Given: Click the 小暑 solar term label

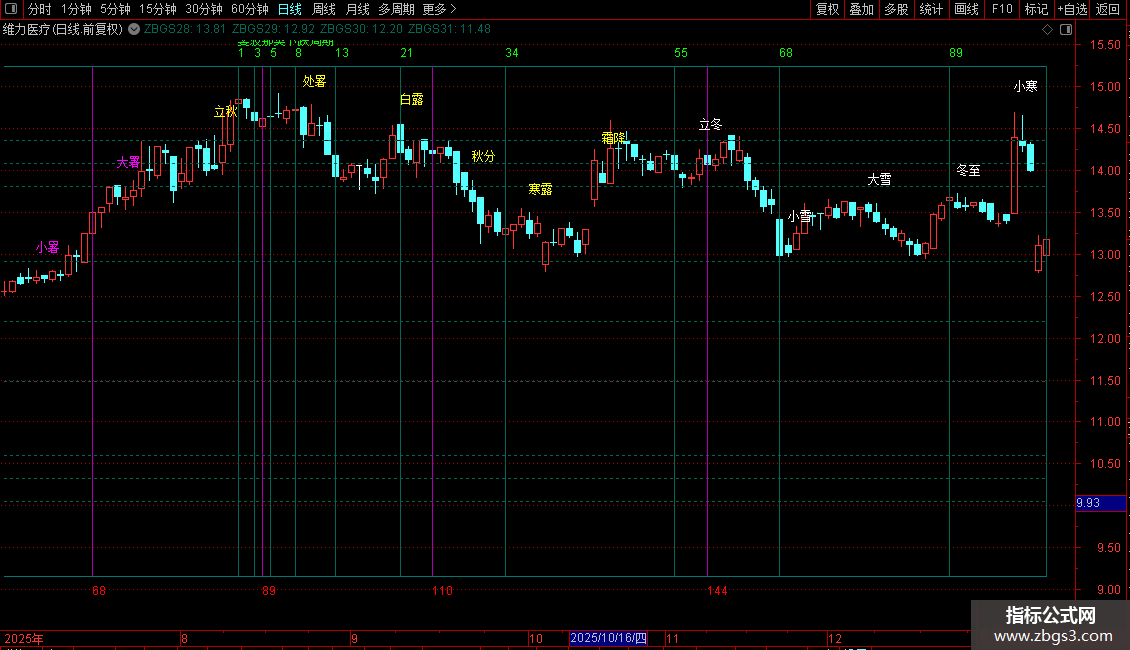Looking at the screenshot, I should [x=48, y=248].
